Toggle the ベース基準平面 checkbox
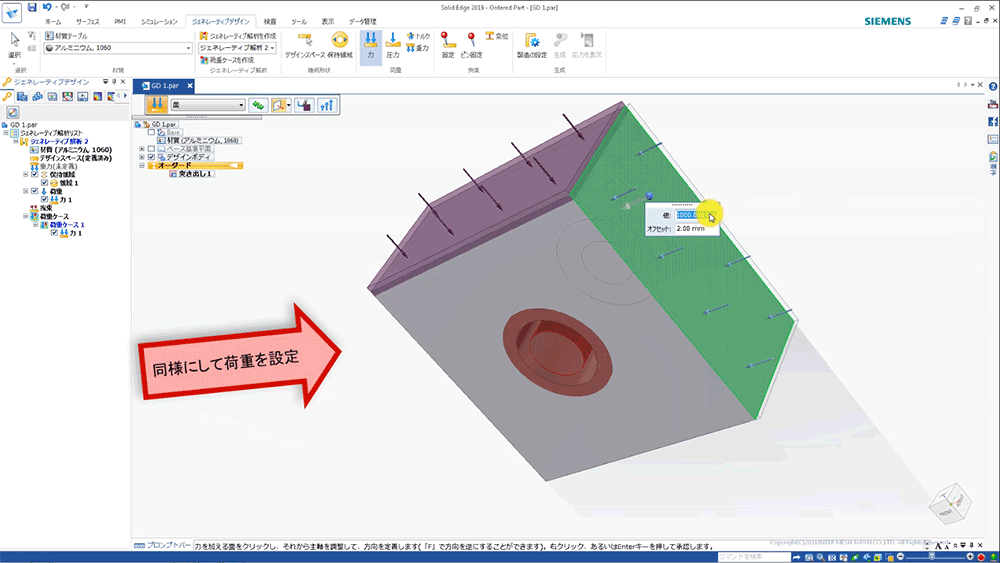The image size is (1000, 563). pyautogui.click(x=151, y=149)
